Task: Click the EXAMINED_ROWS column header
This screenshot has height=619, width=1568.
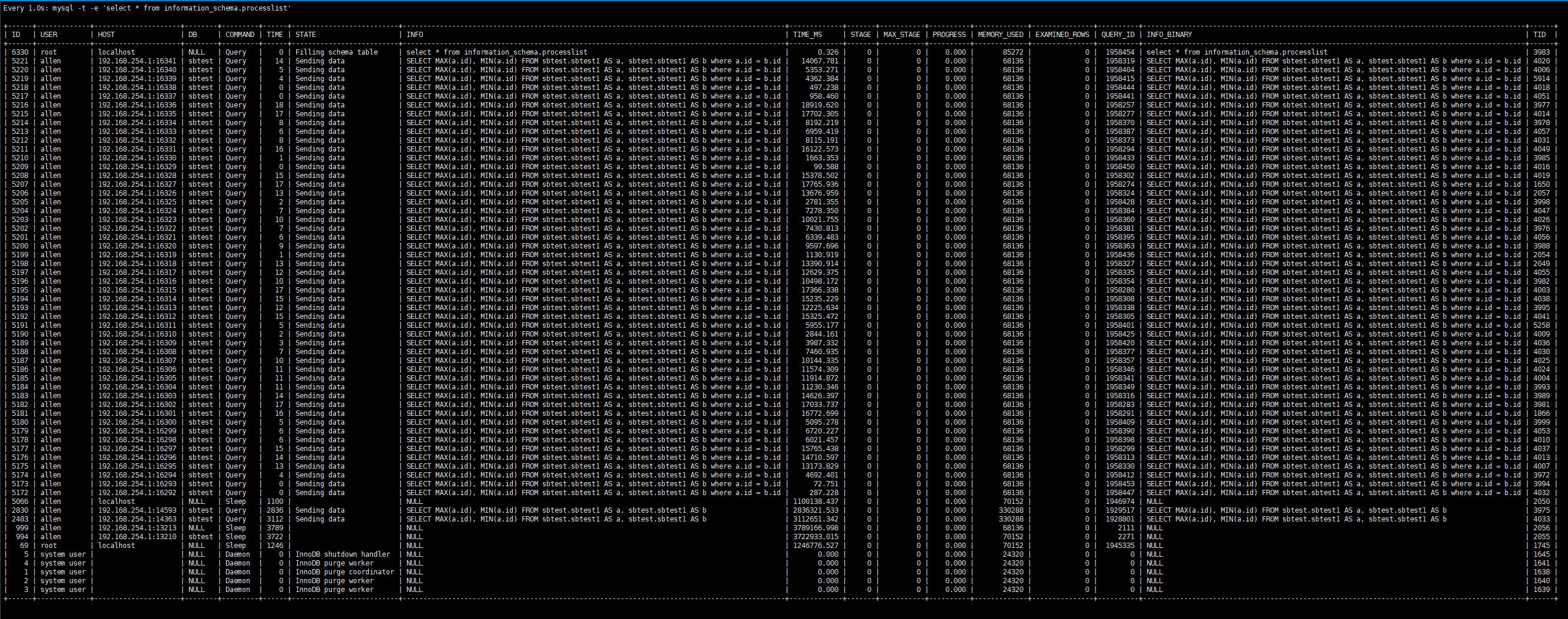Action: pos(1062,35)
